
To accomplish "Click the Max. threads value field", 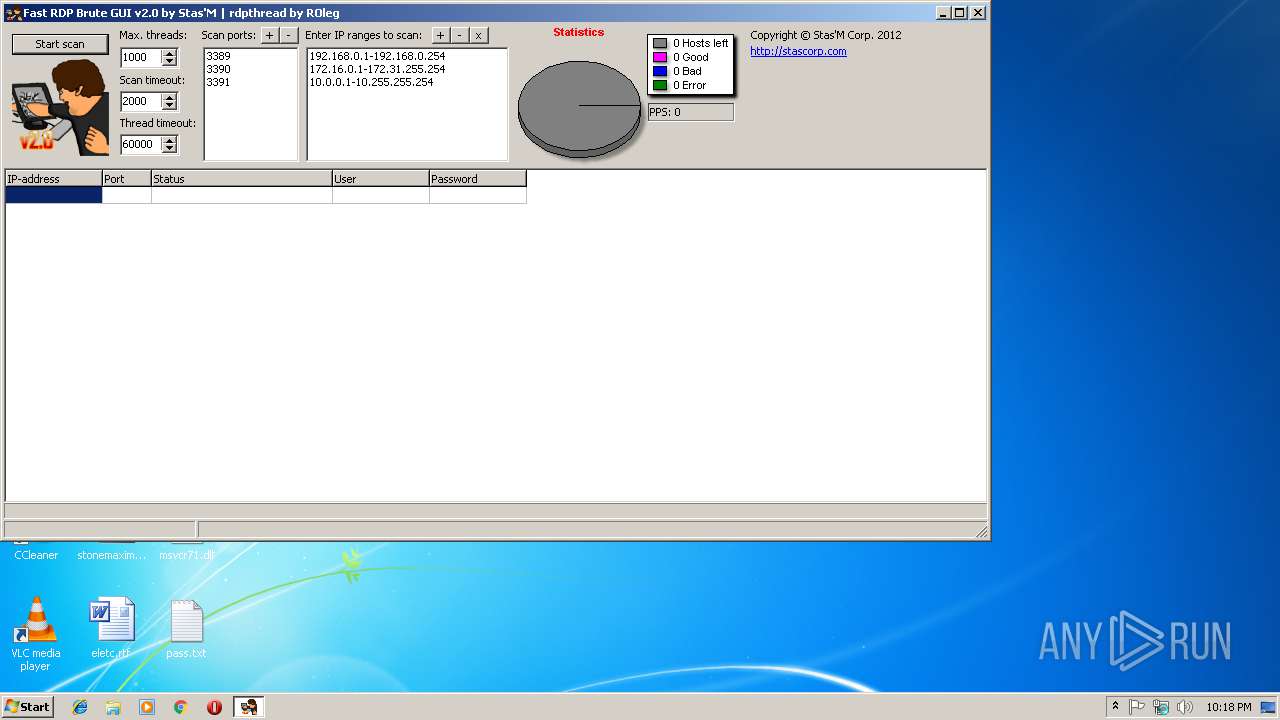I will [140, 58].
